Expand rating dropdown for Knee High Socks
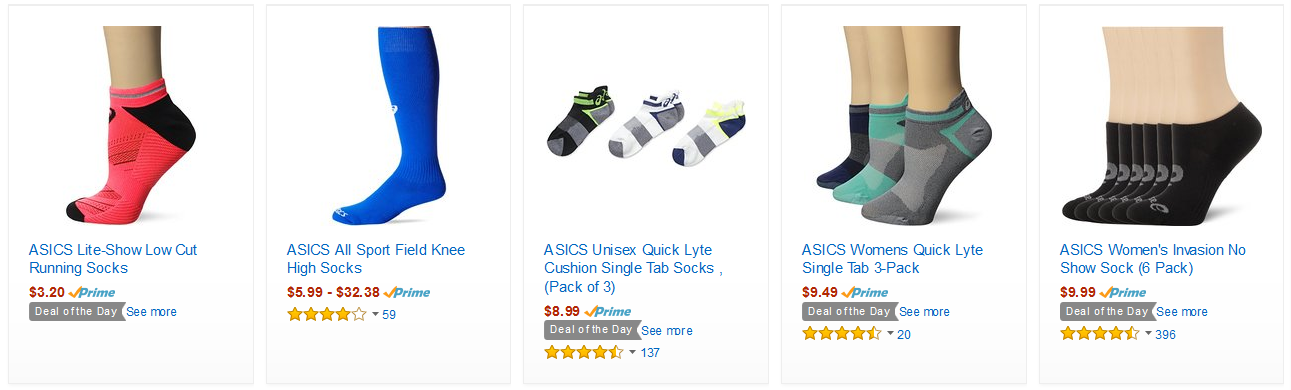This screenshot has height=390, width=1291. 375,315
